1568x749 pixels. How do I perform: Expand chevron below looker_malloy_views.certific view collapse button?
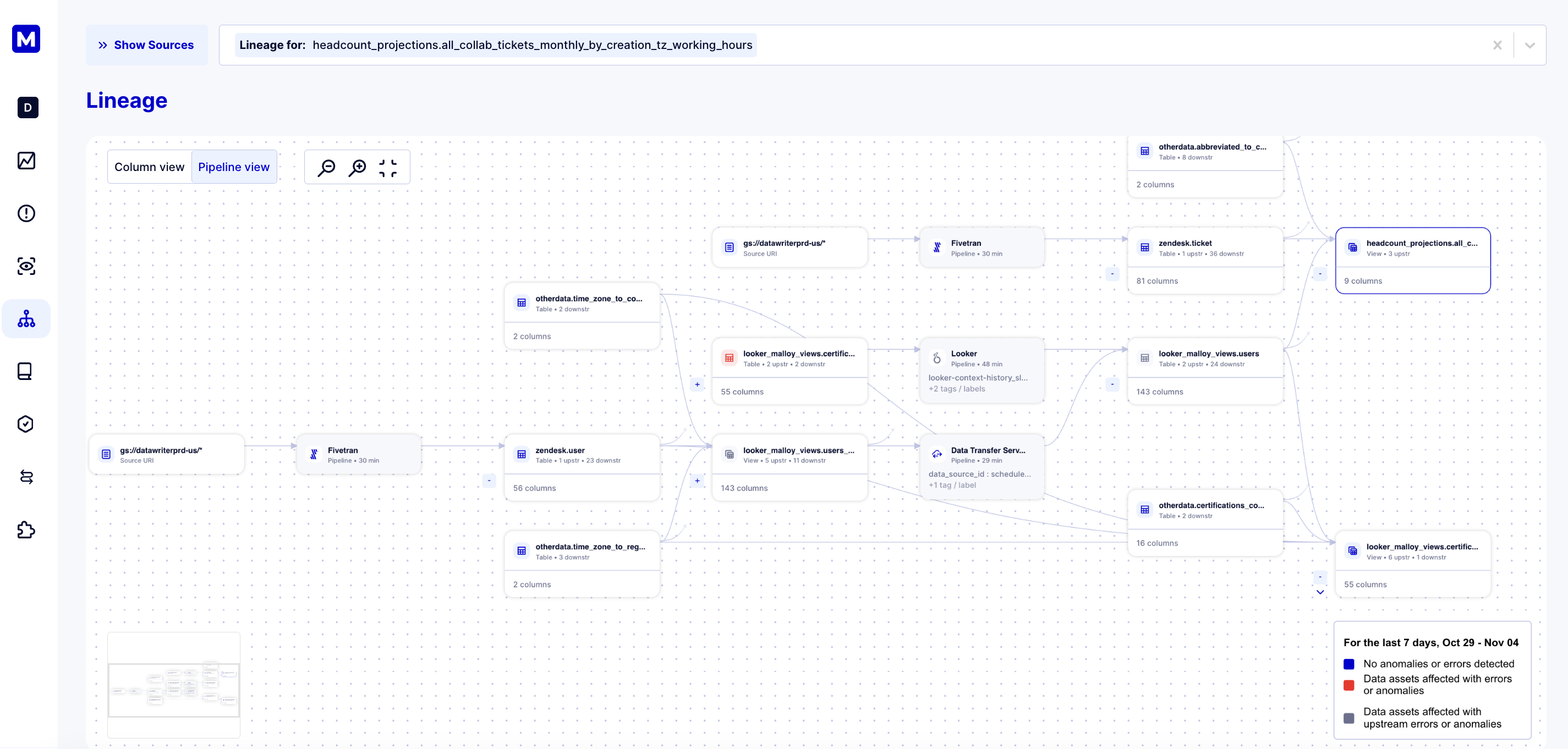pos(1320,592)
